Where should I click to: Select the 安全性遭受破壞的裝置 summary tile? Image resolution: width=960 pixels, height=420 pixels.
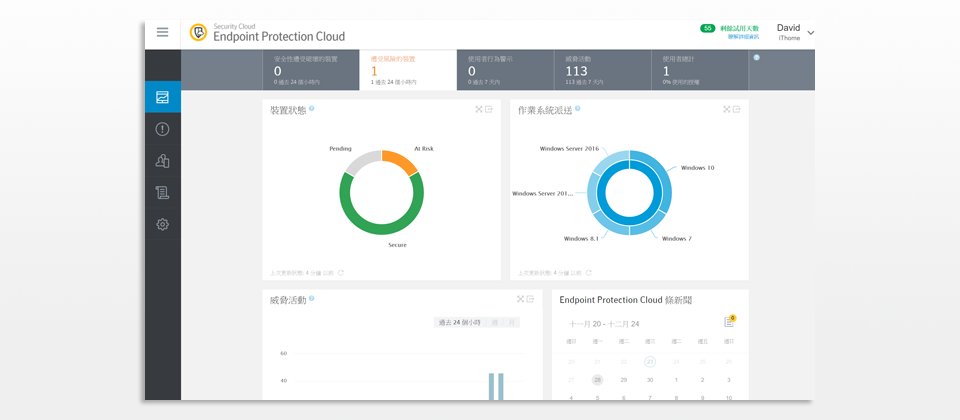click(x=311, y=70)
